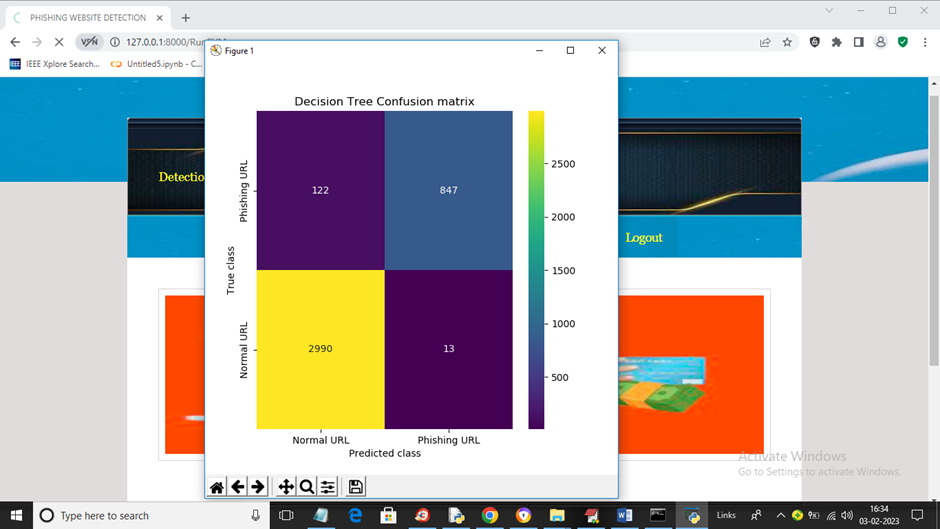Click the 122 cell in confusion matrix
Viewport: 940px width, 529px height.
(x=321, y=190)
